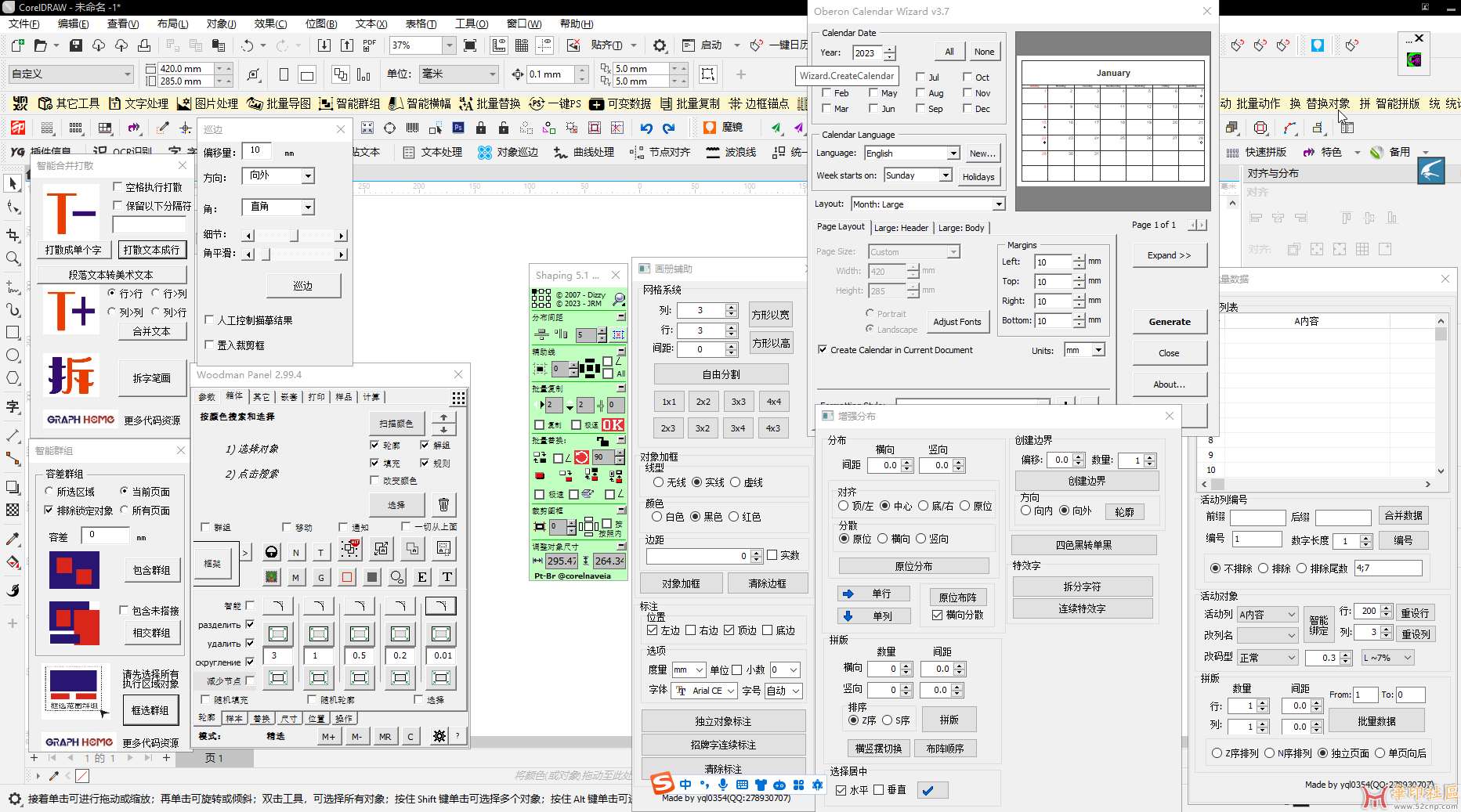
Task: Click the Save floppy disk icon
Action: (x=76, y=45)
